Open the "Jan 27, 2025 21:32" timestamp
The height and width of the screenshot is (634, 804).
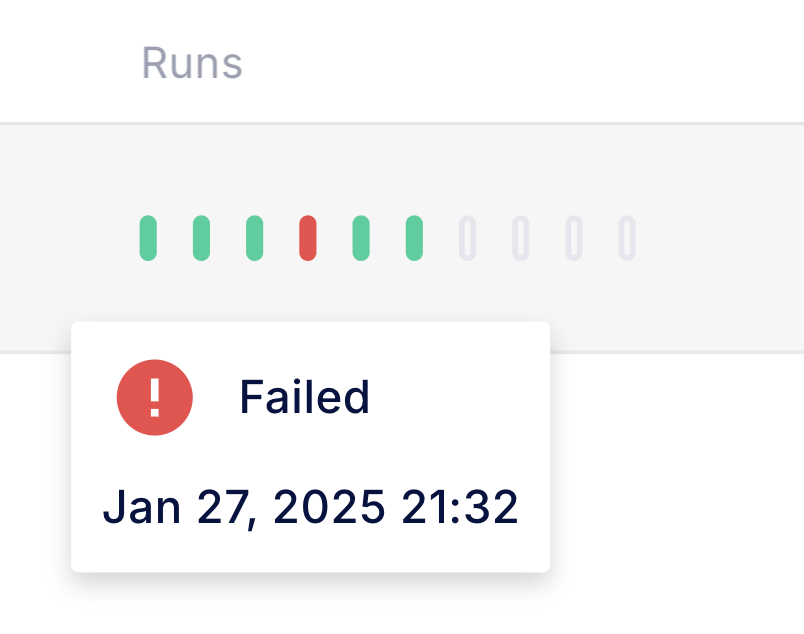311,508
